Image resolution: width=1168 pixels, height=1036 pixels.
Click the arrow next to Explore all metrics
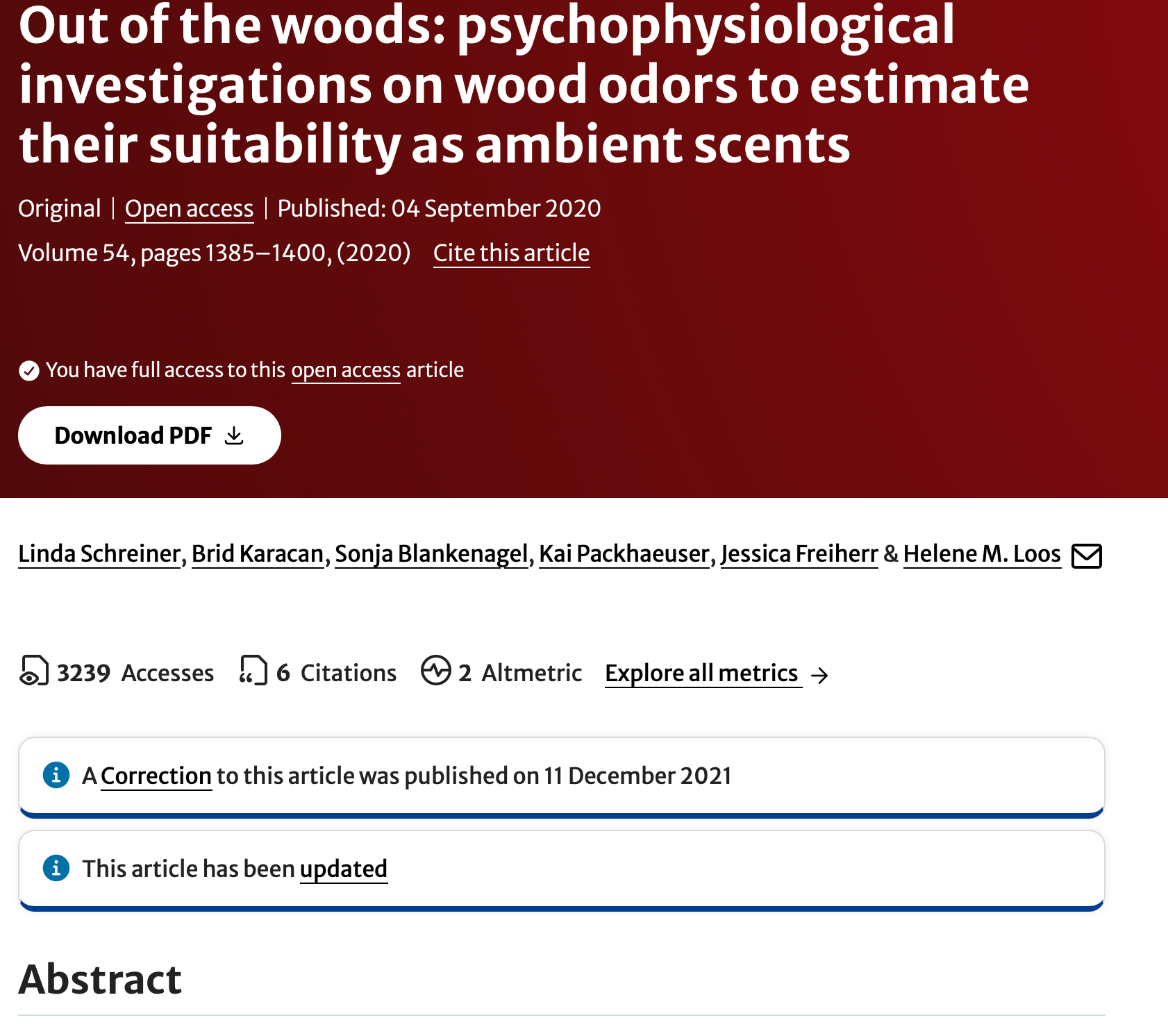click(x=820, y=675)
